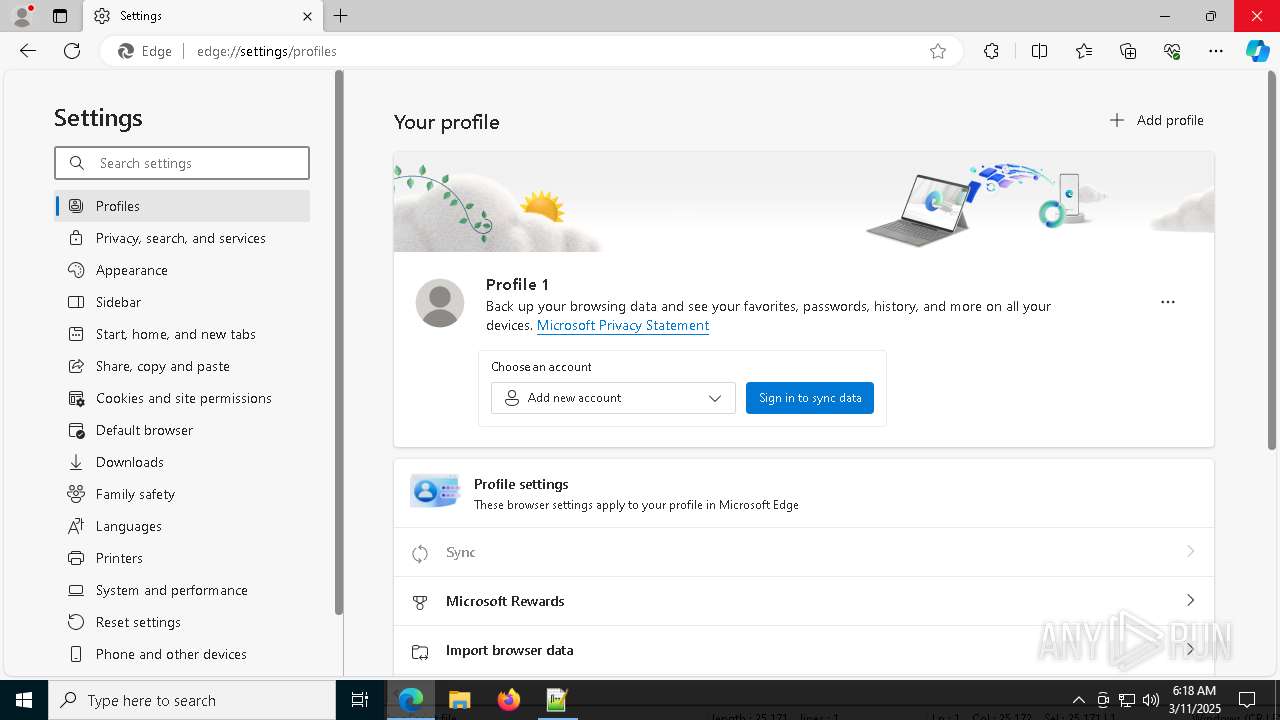Open Phone and other devices
Viewport: 1280px width, 720px height.
(x=182, y=654)
